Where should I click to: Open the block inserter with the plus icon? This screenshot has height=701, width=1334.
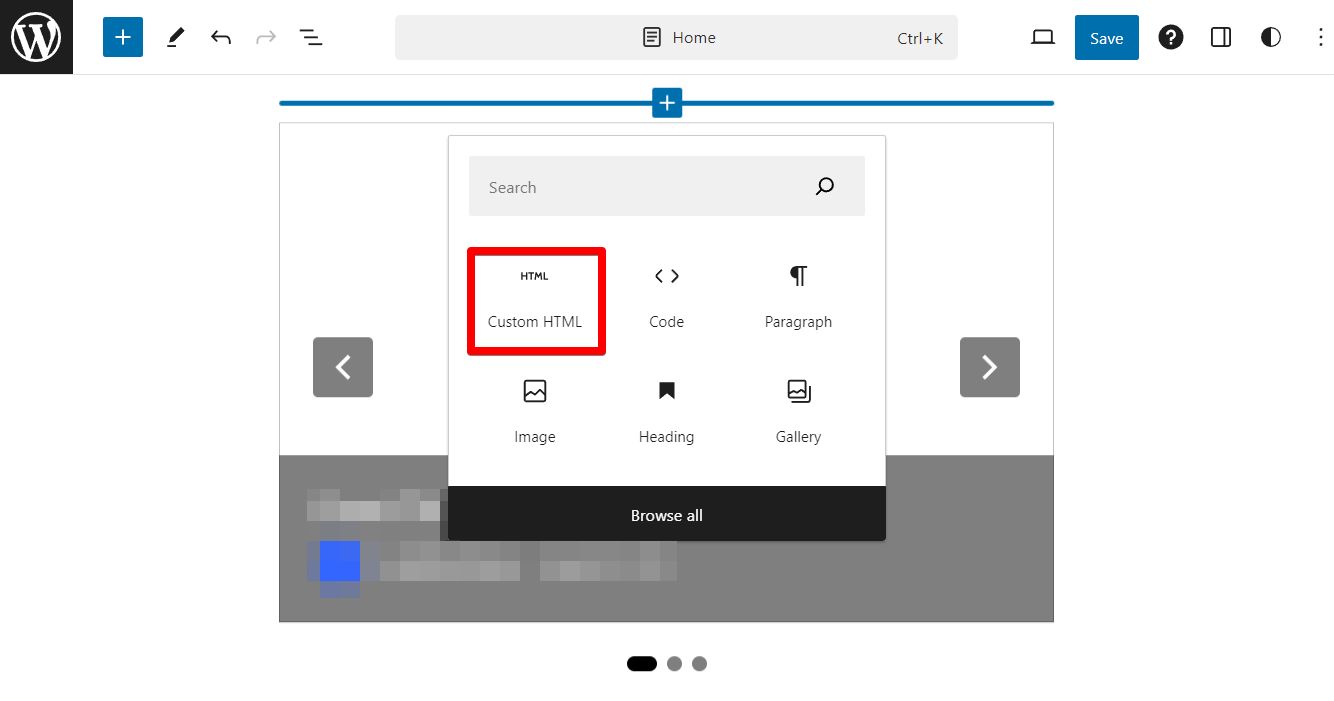[x=122, y=37]
